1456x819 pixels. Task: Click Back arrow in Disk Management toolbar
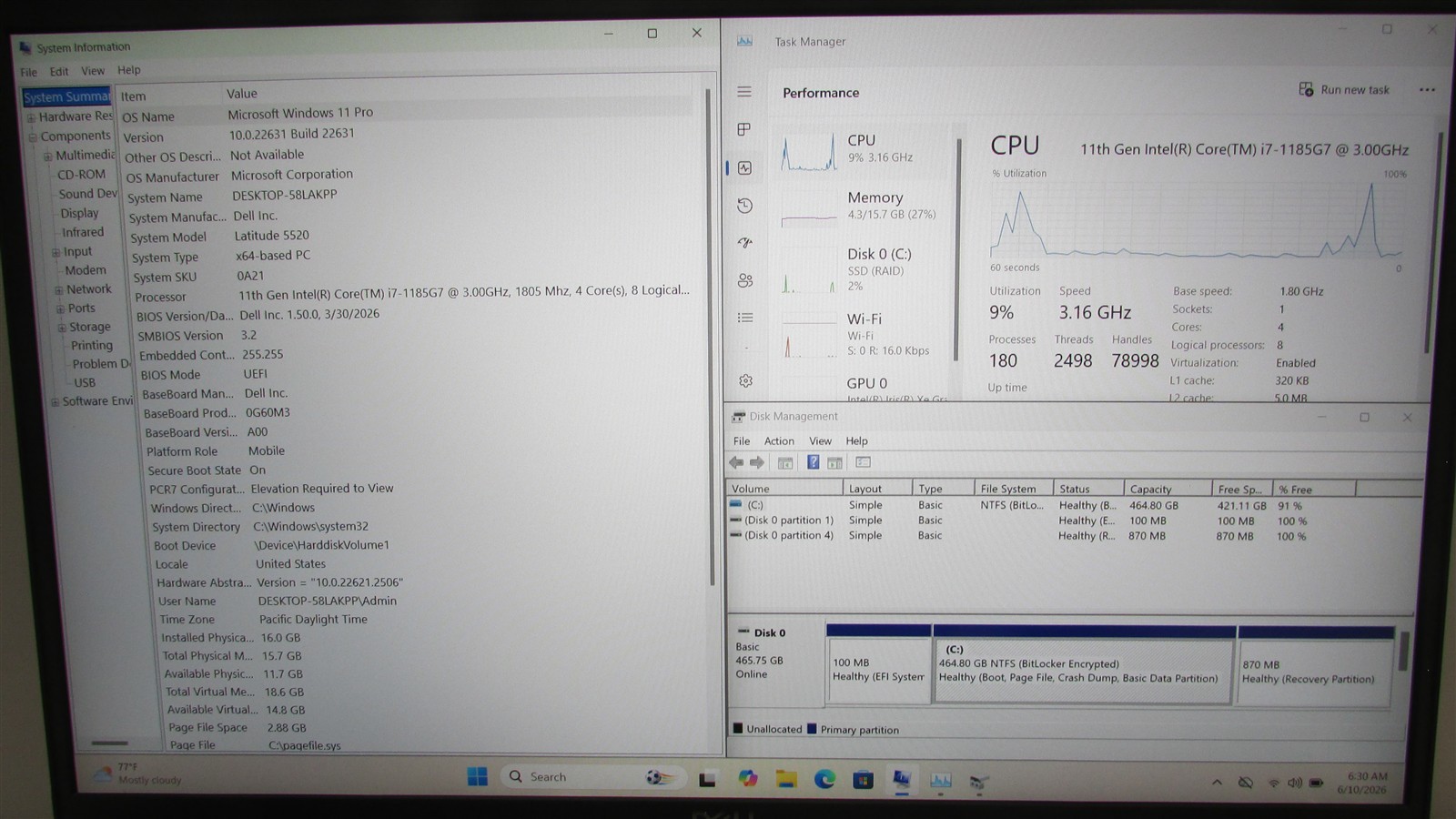coord(736,463)
